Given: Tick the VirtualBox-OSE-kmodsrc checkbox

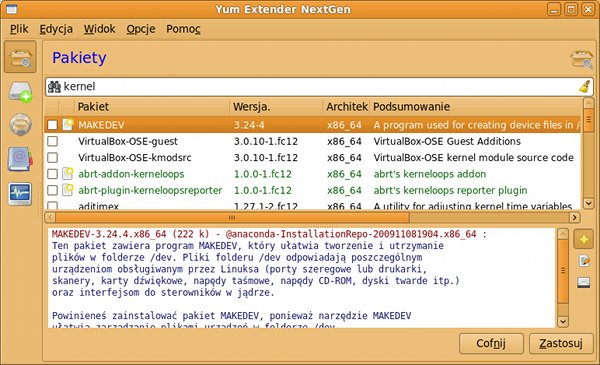Looking at the screenshot, I should click(x=52, y=158).
